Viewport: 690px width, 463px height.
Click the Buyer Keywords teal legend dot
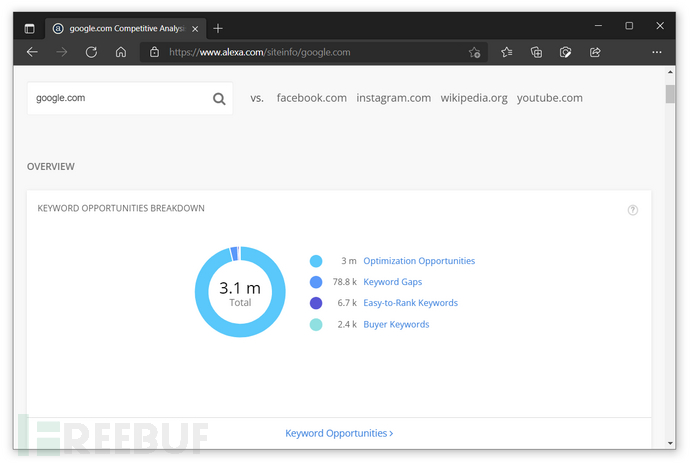[316, 324]
